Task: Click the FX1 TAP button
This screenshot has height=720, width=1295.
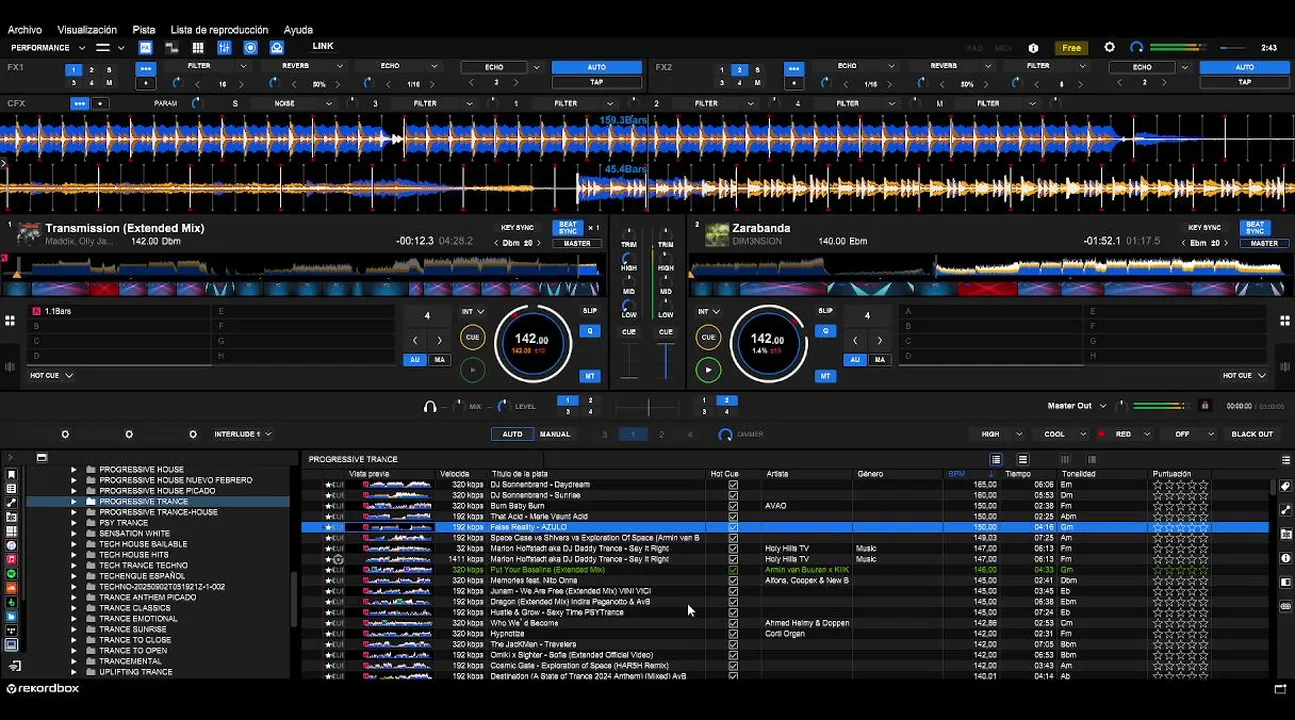Action: [x=596, y=82]
